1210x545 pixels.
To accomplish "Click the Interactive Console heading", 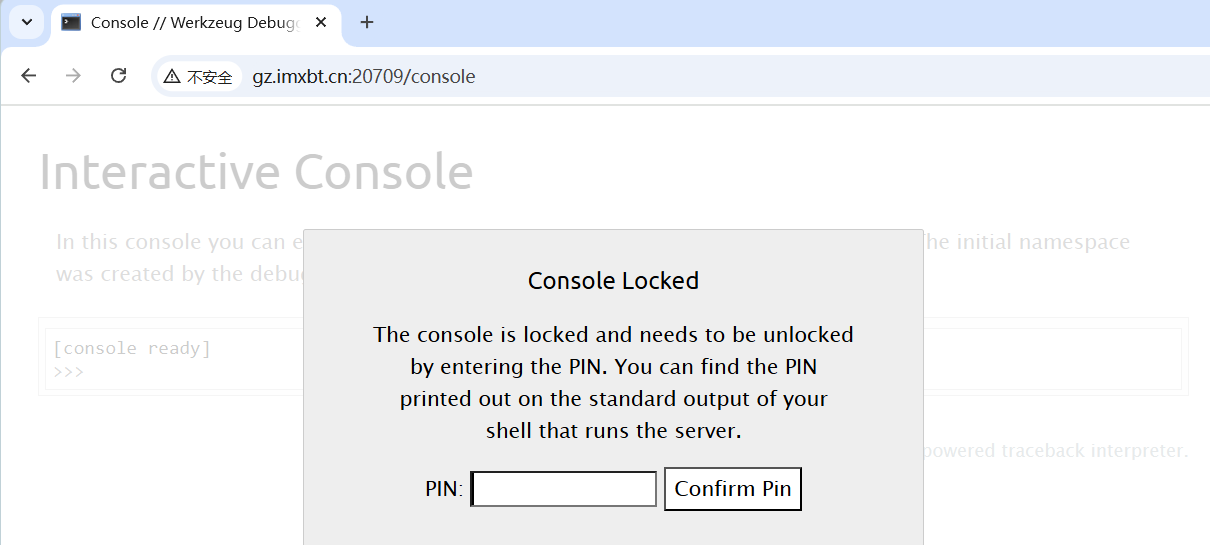I will point(256,172).
